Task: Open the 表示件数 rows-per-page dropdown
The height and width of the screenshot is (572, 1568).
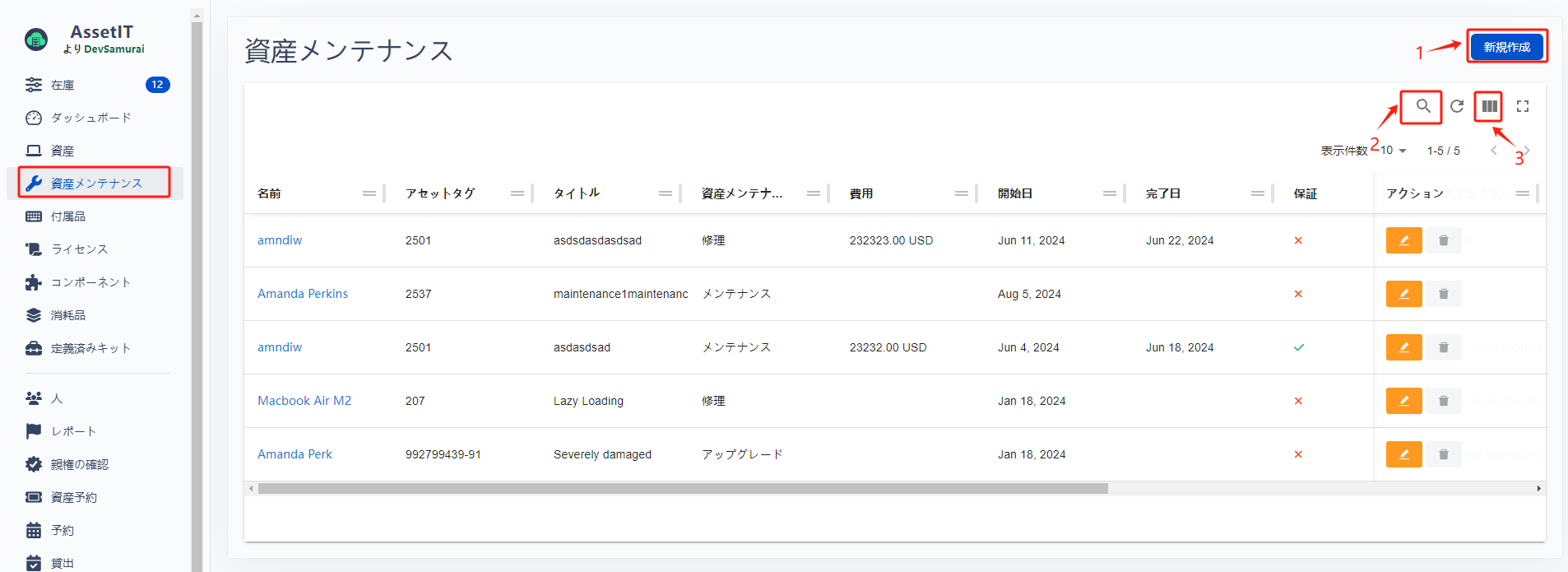Action: click(1394, 151)
